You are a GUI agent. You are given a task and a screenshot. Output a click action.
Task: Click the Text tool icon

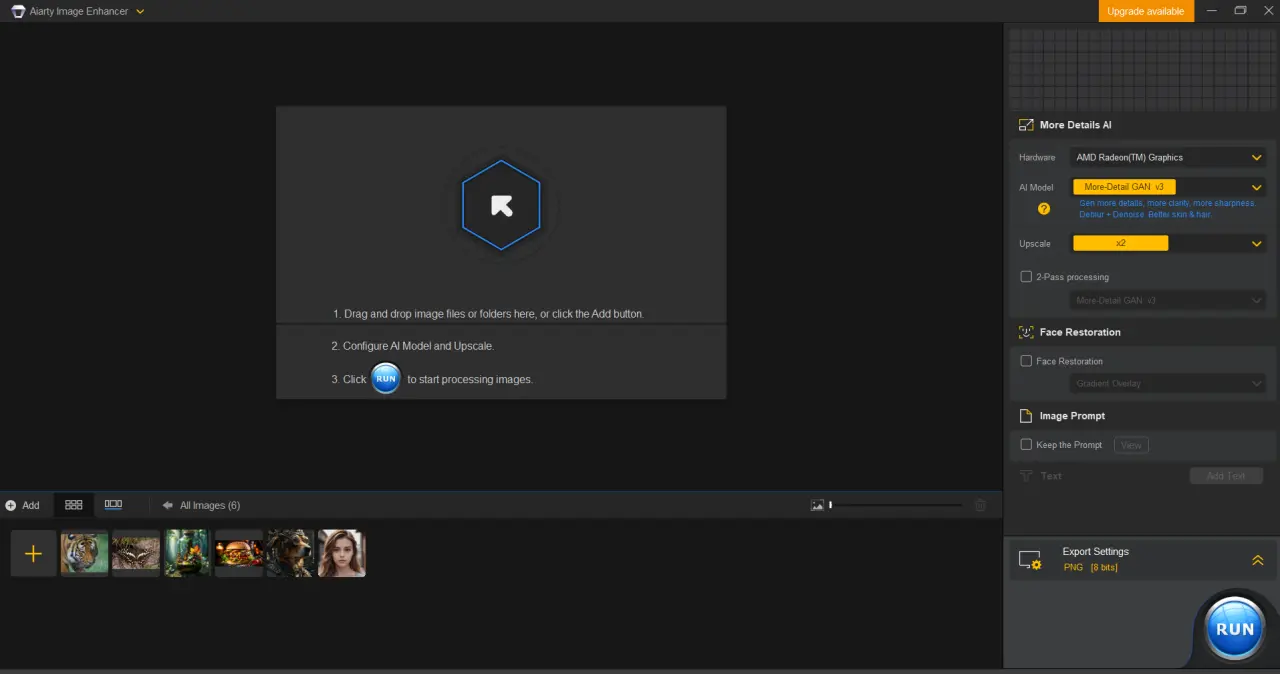coord(1026,476)
